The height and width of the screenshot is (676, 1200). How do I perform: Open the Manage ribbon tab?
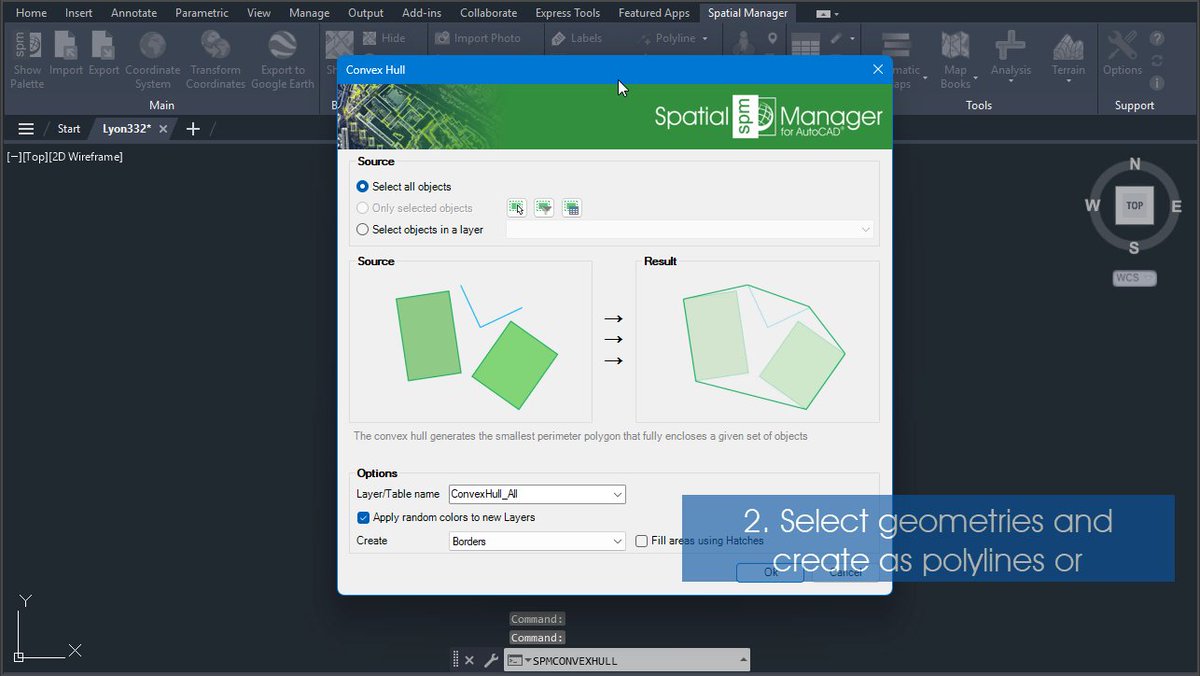pyautogui.click(x=309, y=13)
